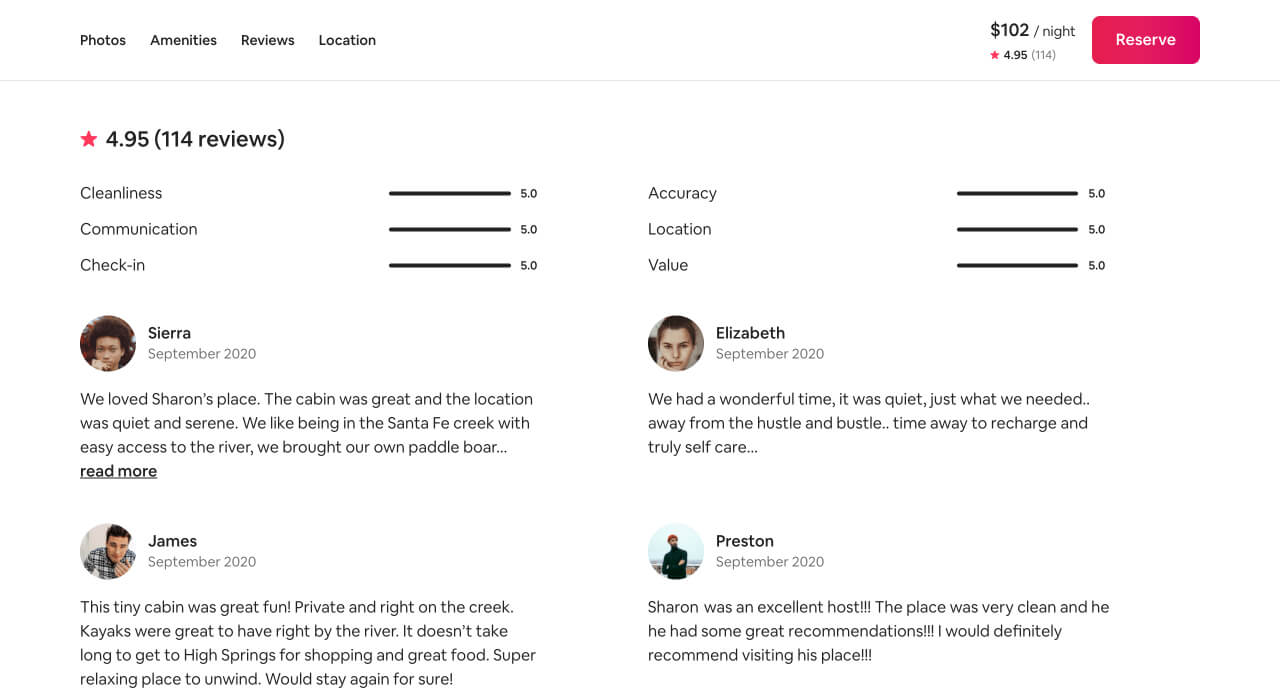Click the Cleanliness rating bar

(449, 193)
